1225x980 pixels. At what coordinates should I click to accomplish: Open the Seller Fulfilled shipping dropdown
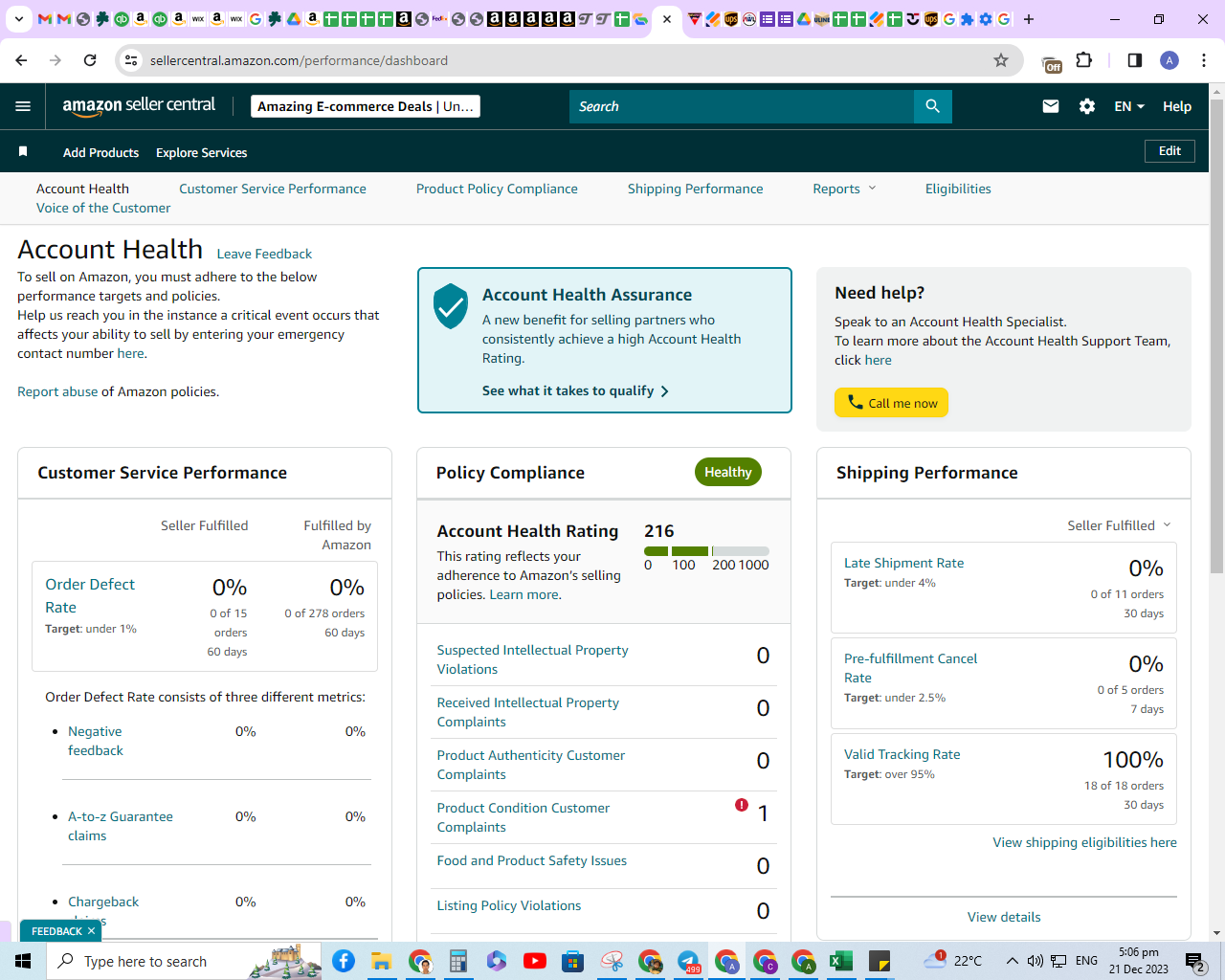(1119, 525)
